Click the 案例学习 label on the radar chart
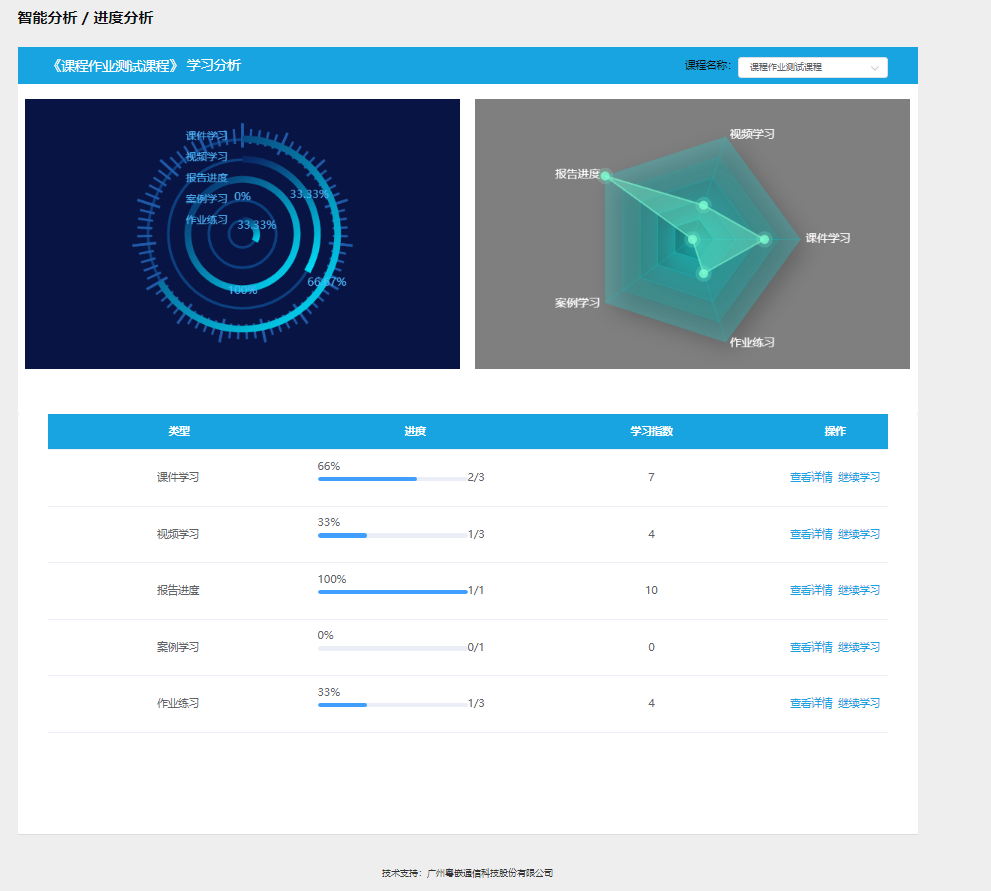 point(577,303)
